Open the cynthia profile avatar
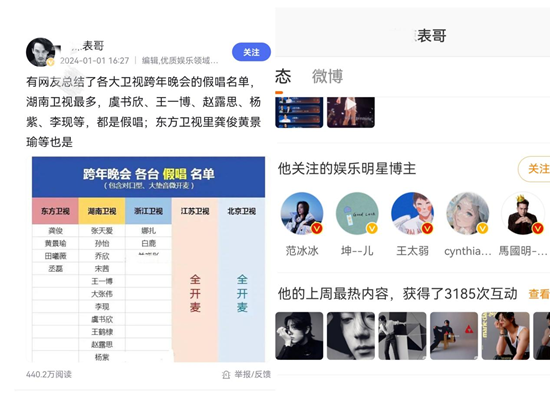The image size is (550, 412). click(468, 213)
